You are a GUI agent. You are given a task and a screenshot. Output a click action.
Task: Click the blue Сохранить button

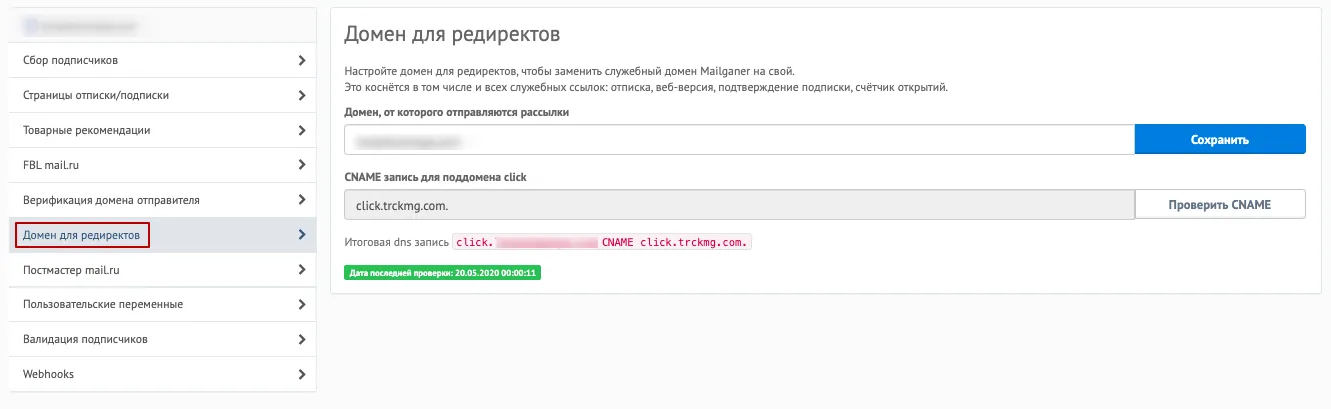click(x=1220, y=139)
